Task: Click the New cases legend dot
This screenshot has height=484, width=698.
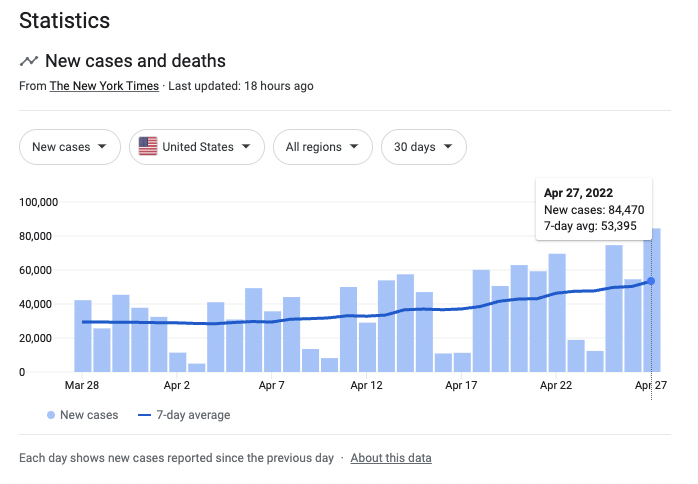Action: (x=50, y=415)
